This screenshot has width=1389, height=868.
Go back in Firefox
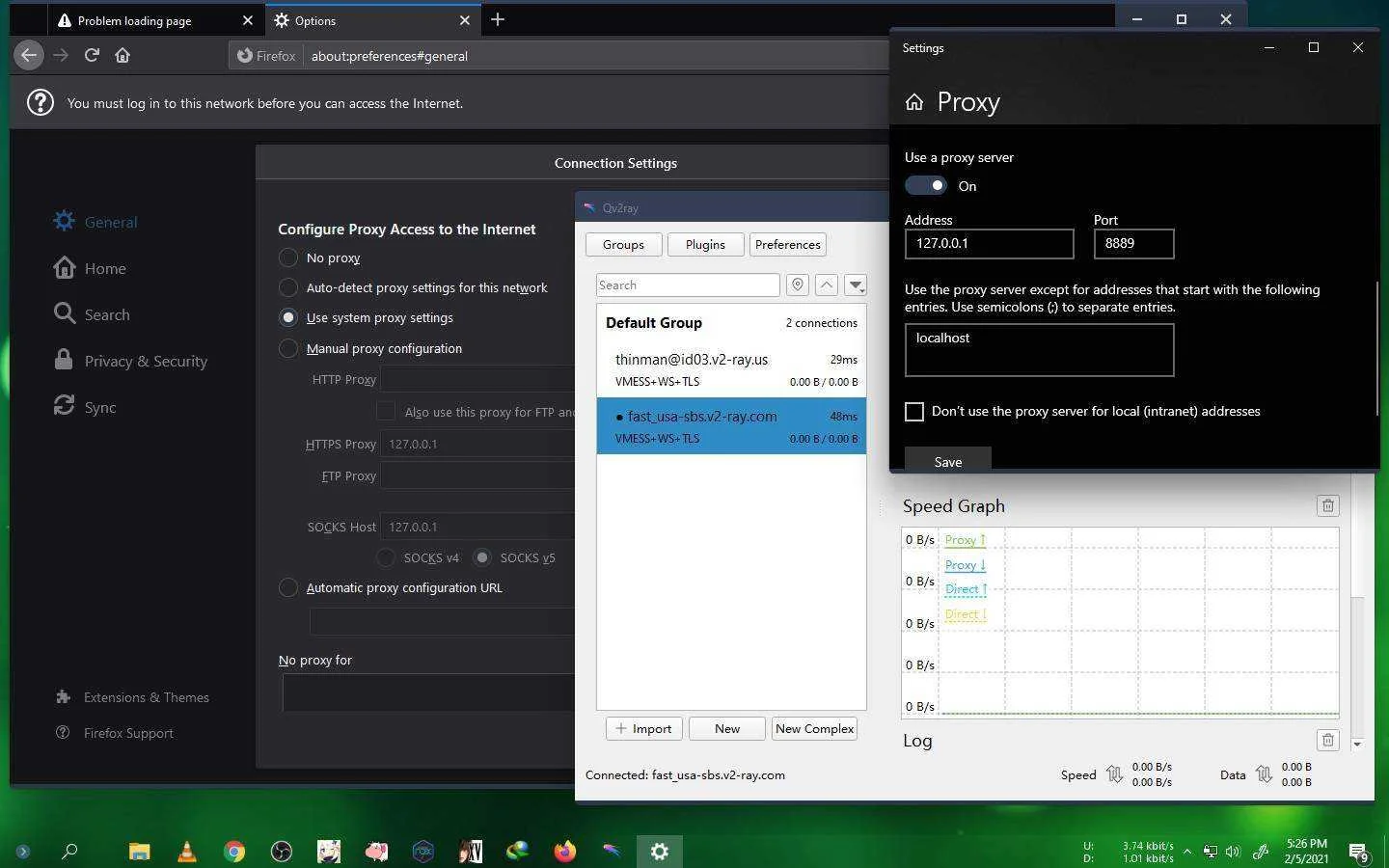coord(29,55)
